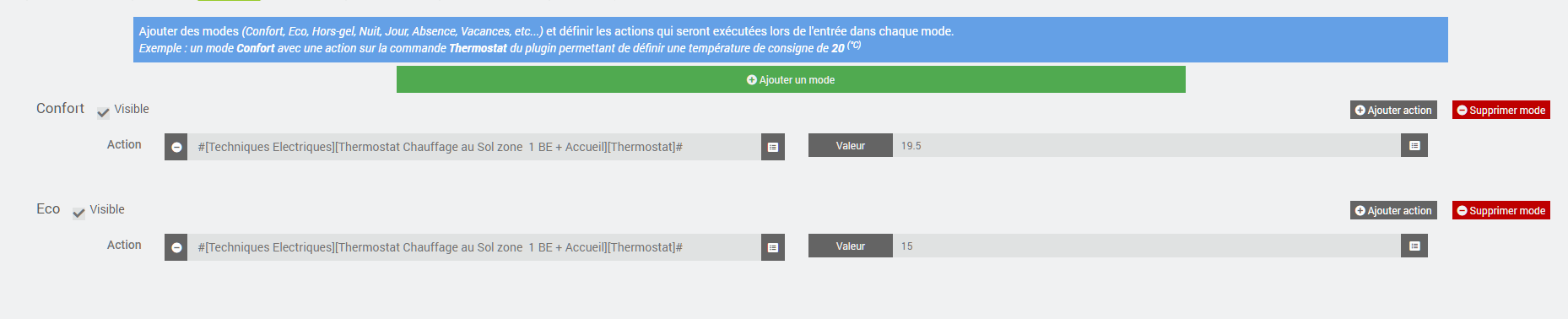1568x319 pixels.
Task: Click the green Ajouter un mode button
Action: tap(791, 79)
